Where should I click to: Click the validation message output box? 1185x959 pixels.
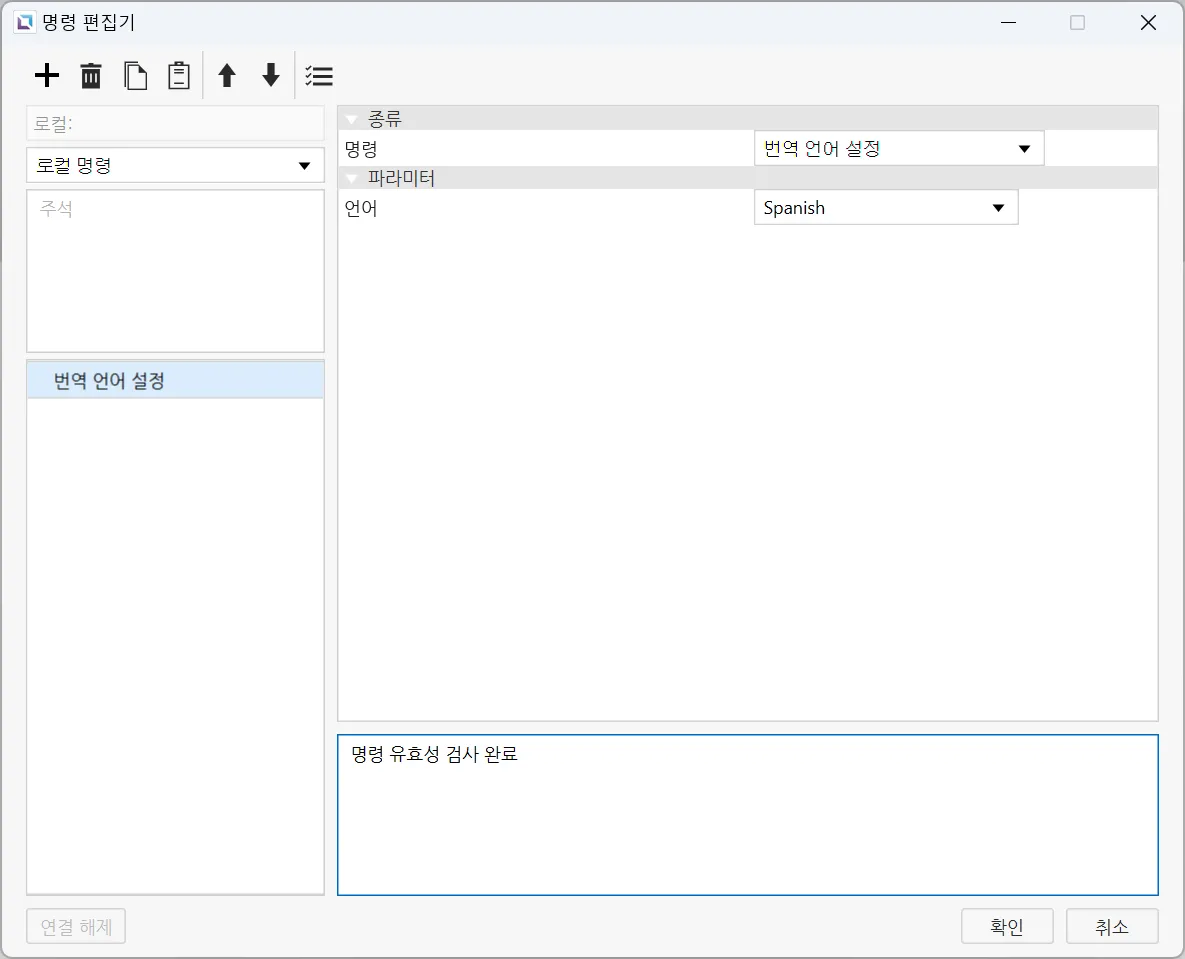(x=747, y=815)
